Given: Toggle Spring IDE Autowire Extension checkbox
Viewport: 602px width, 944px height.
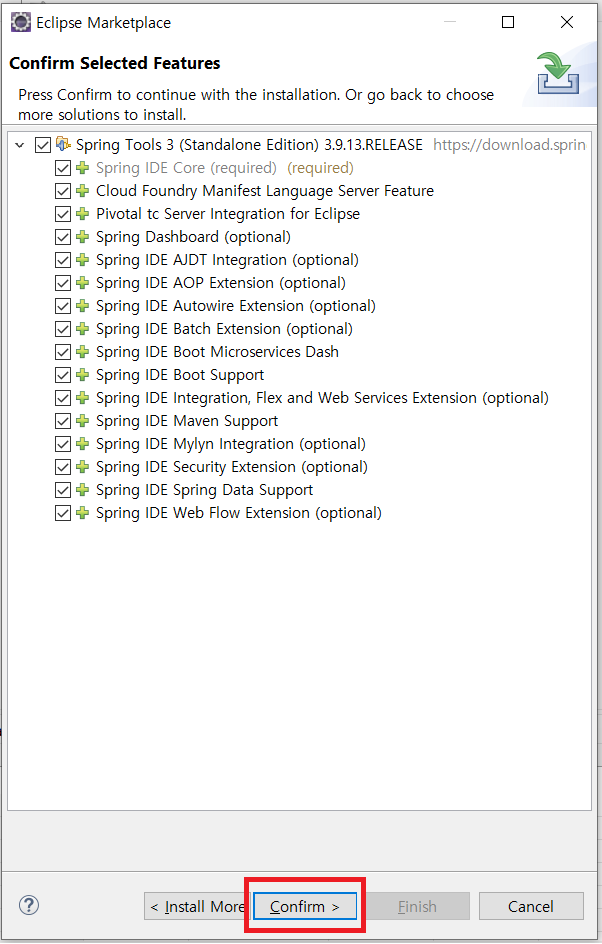Looking at the screenshot, I should [63, 306].
